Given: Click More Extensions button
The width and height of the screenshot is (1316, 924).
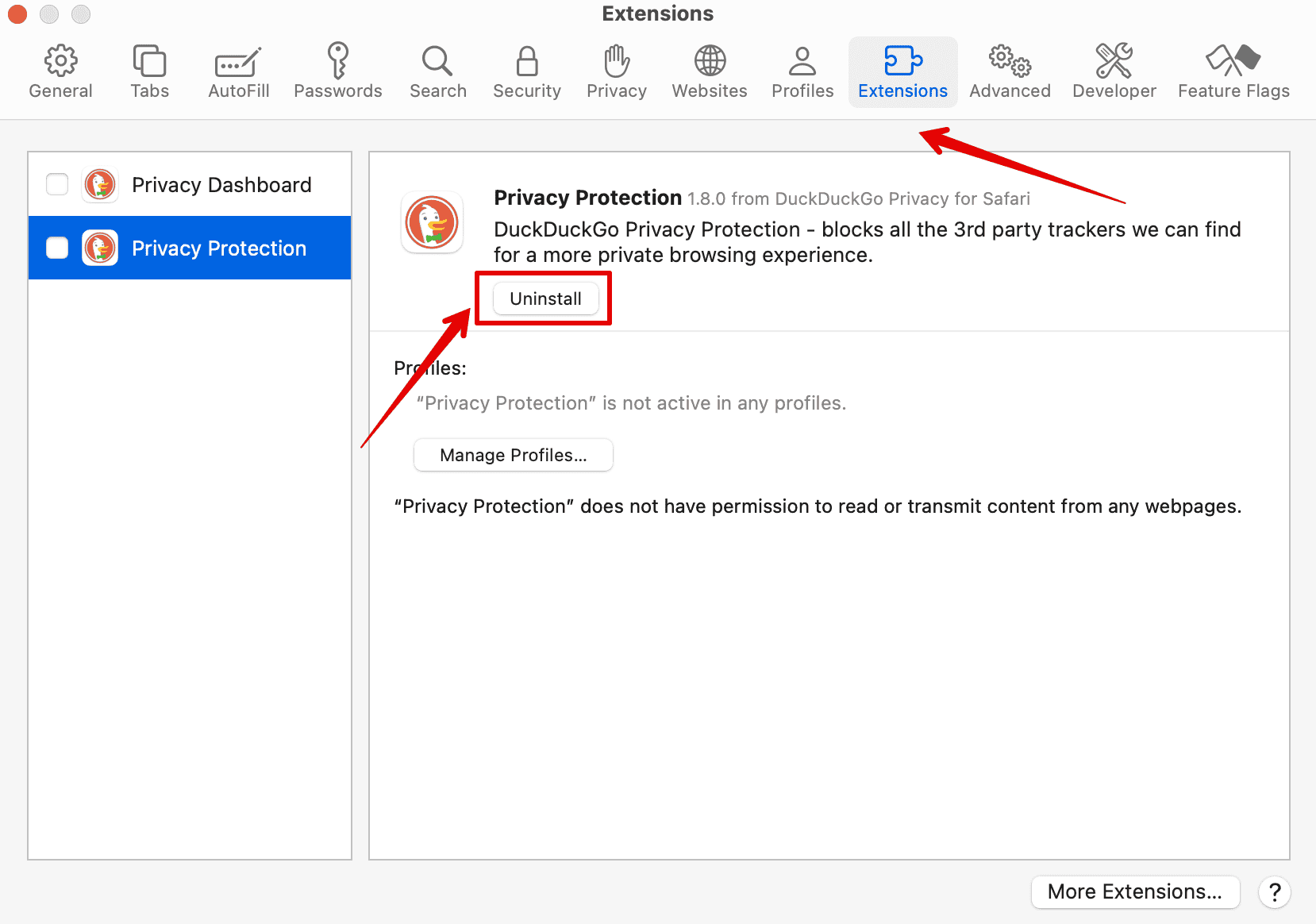Looking at the screenshot, I should click(x=1134, y=891).
